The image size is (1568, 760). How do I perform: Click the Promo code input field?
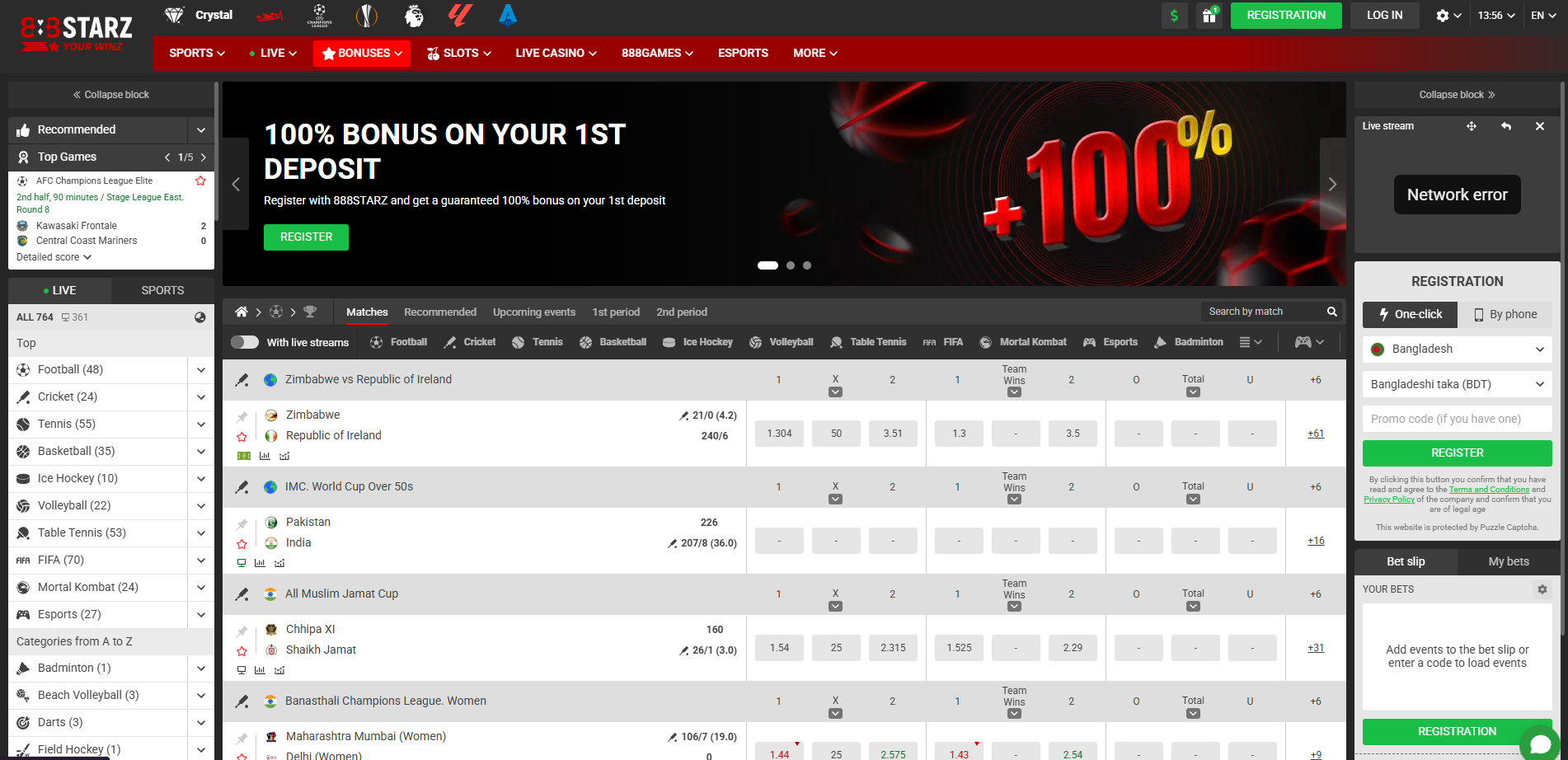pyautogui.click(x=1458, y=419)
